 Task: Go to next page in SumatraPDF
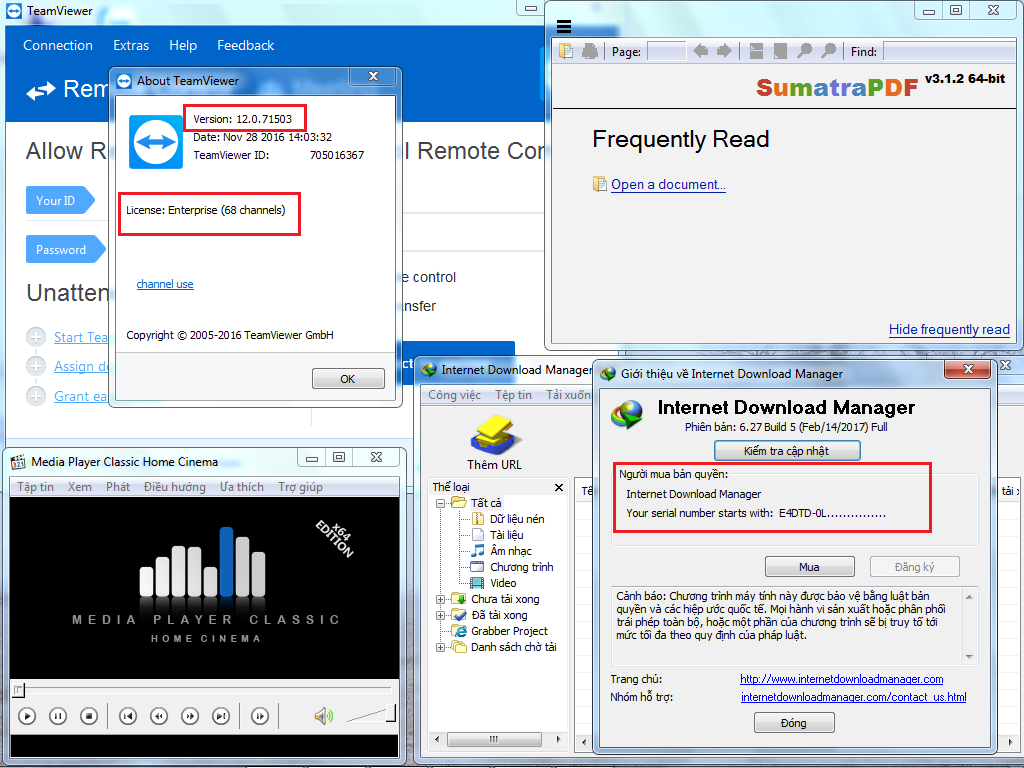724,51
